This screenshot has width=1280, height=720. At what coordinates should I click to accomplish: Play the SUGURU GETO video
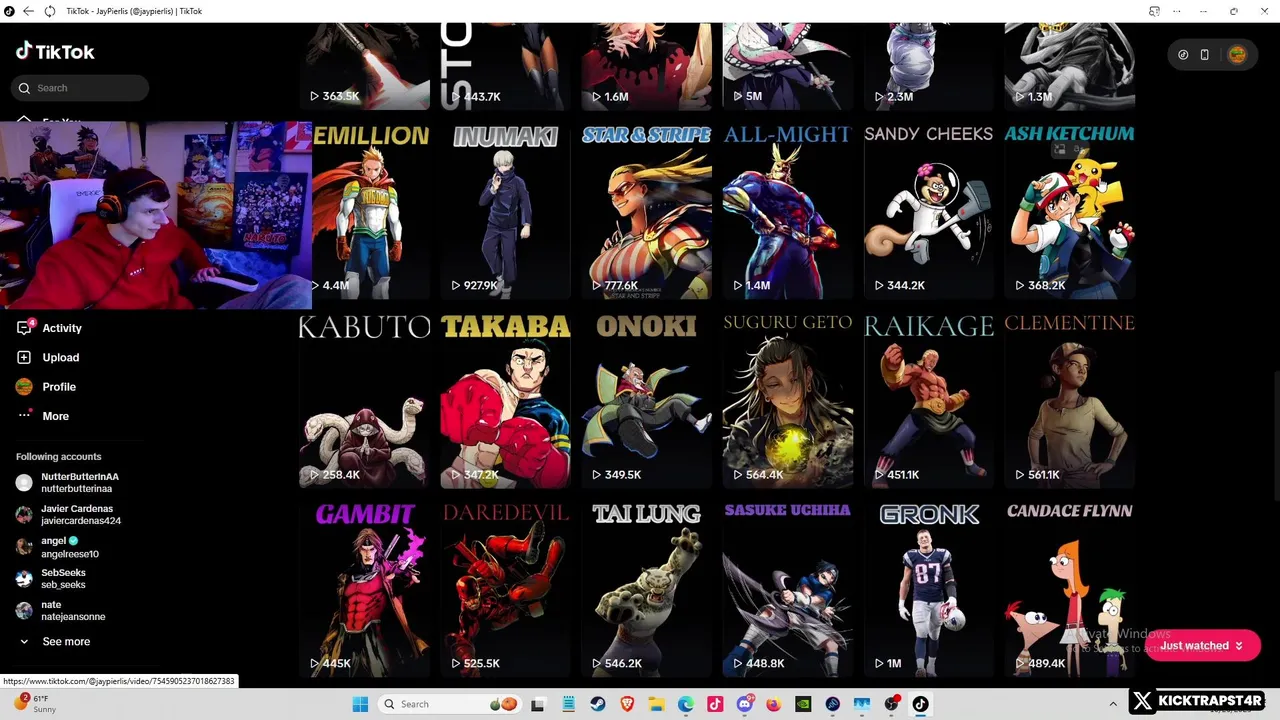point(788,400)
